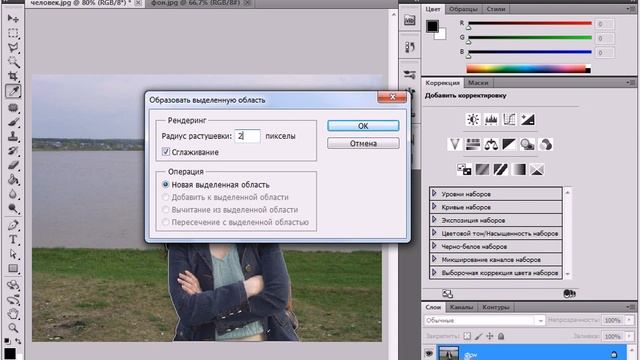Add a Gradient Map adjustment
Viewport: 640px width, 360px height.
pyautogui.click(x=519, y=169)
